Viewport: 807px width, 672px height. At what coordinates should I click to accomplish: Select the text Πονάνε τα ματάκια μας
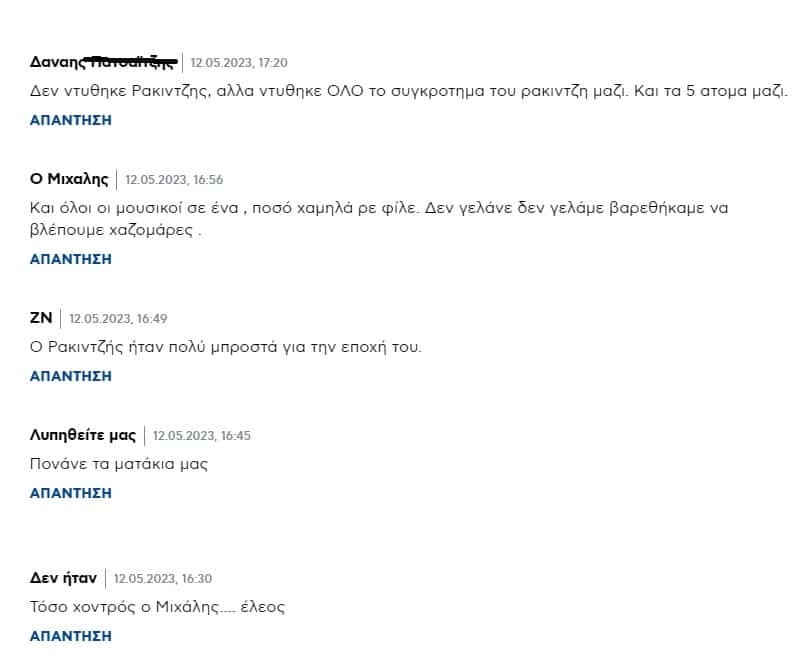(119, 464)
